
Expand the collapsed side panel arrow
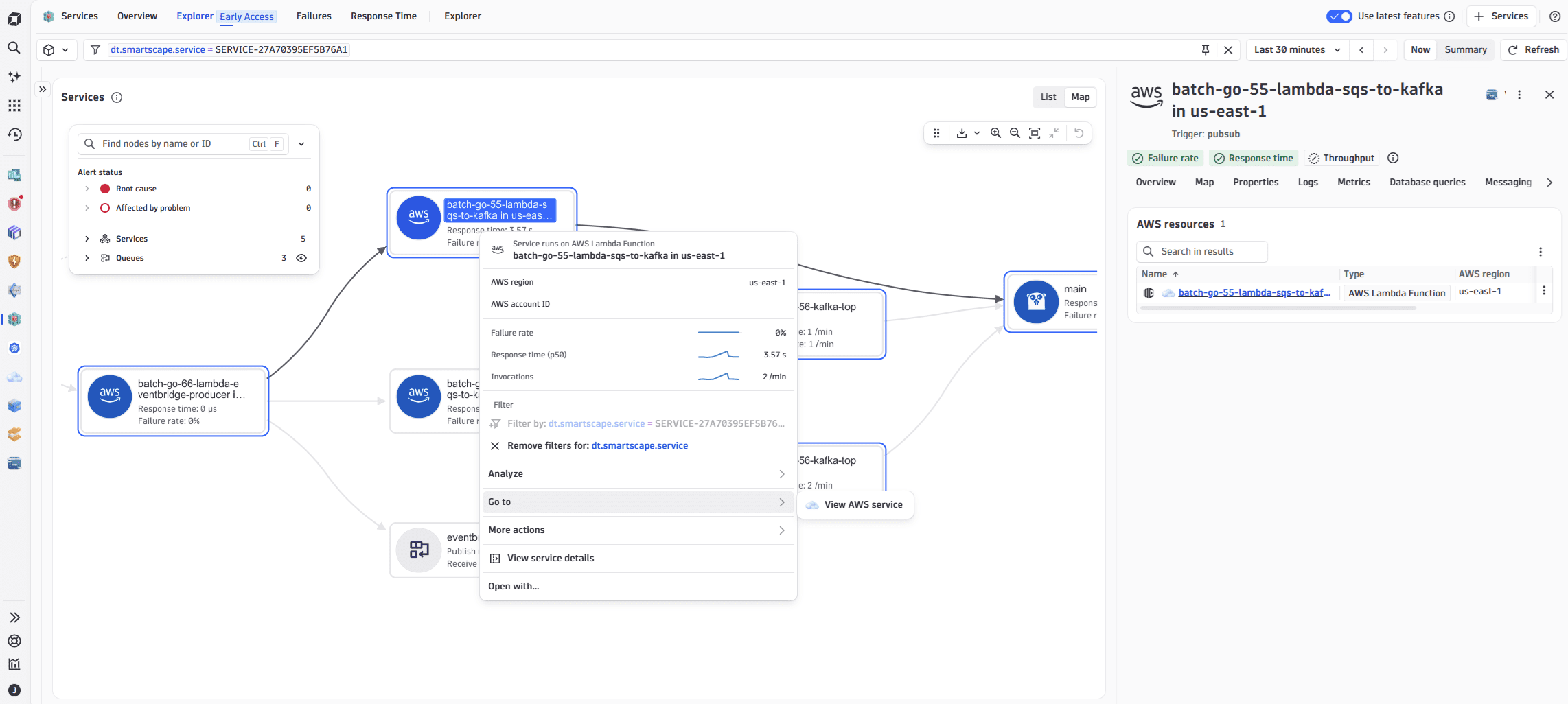pyautogui.click(x=43, y=89)
